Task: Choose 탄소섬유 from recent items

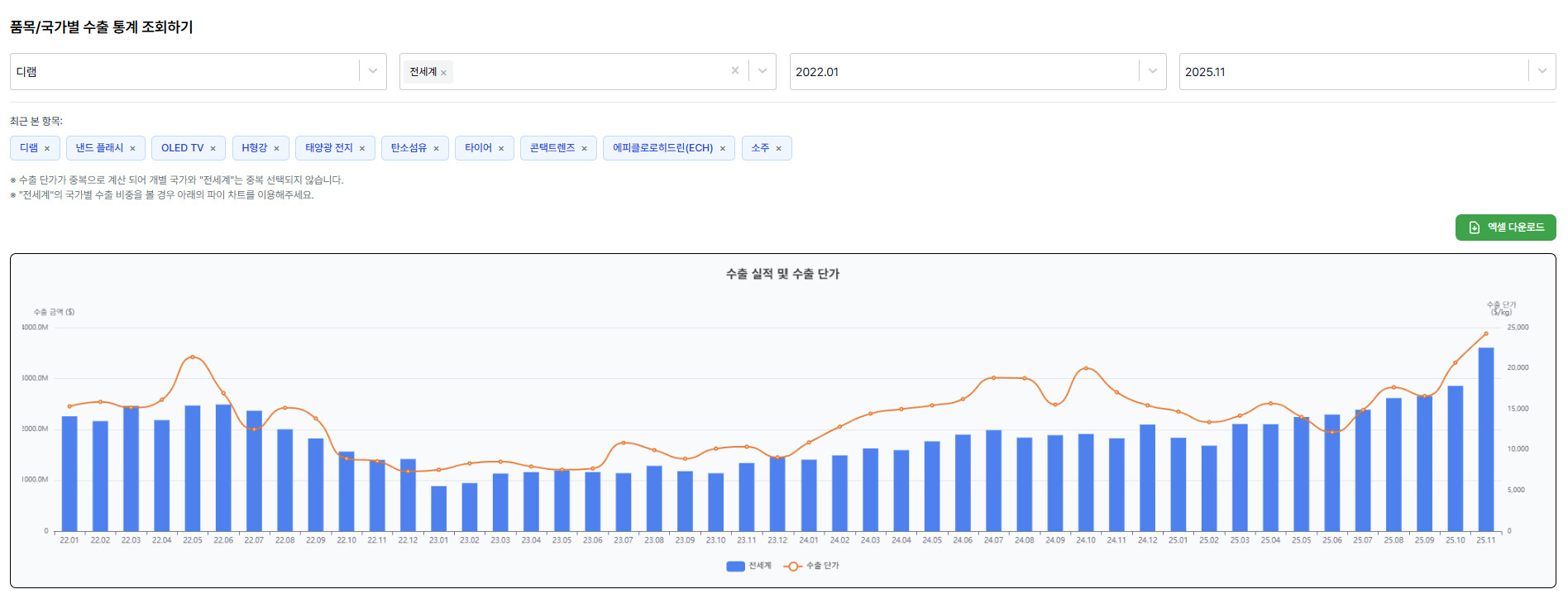Action: tap(409, 148)
